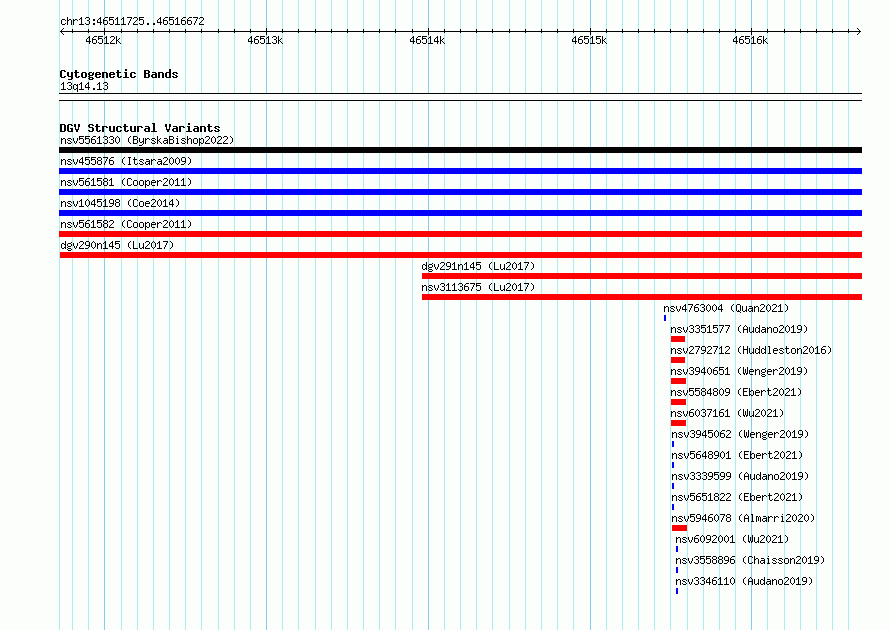
Task: Select the red nsv3351577 Audano2019 block
Action: point(678,339)
